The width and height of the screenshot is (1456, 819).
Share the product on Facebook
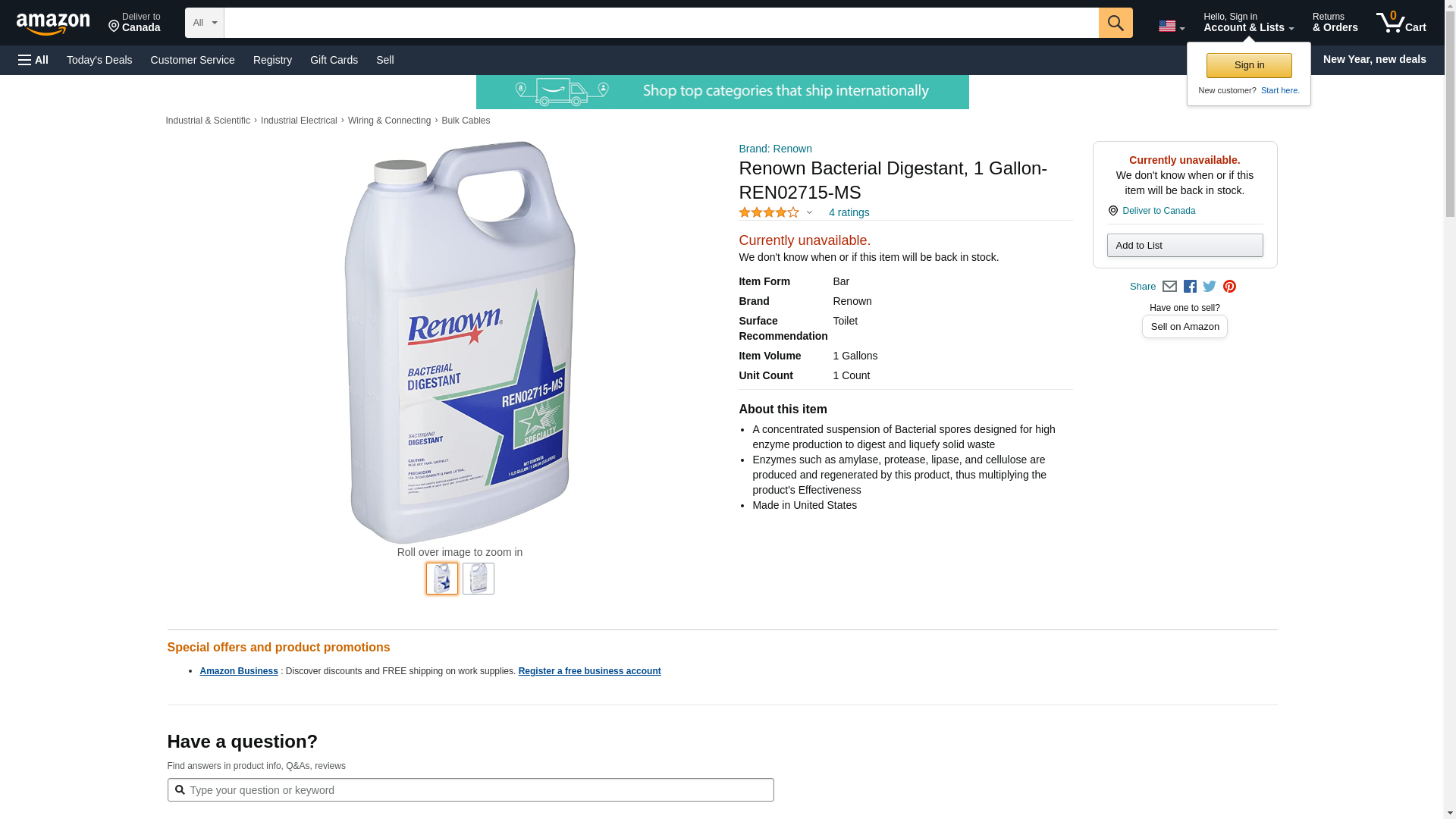click(1190, 287)
